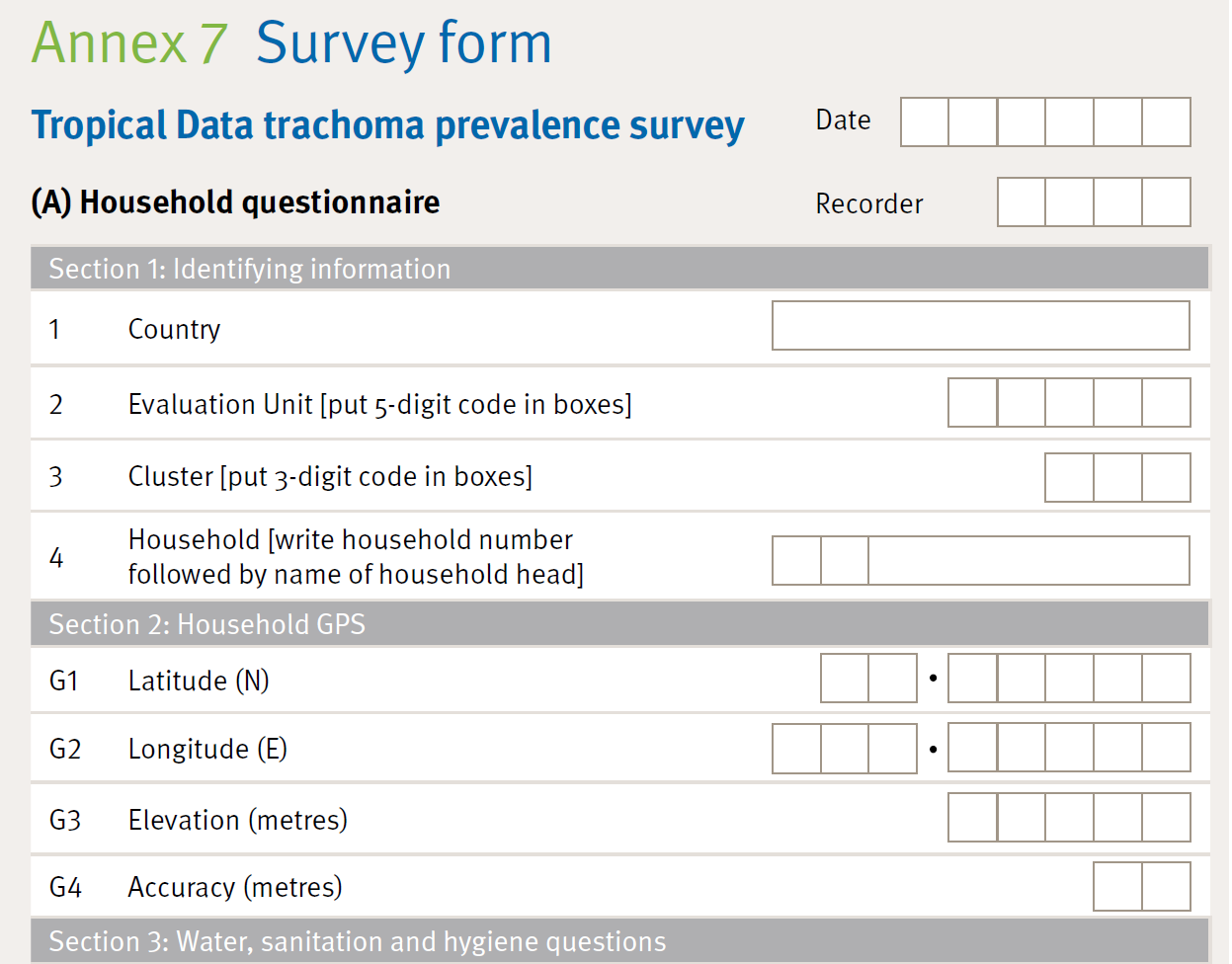Click the Section 1: Identifying information header

[x=250, y=269]
